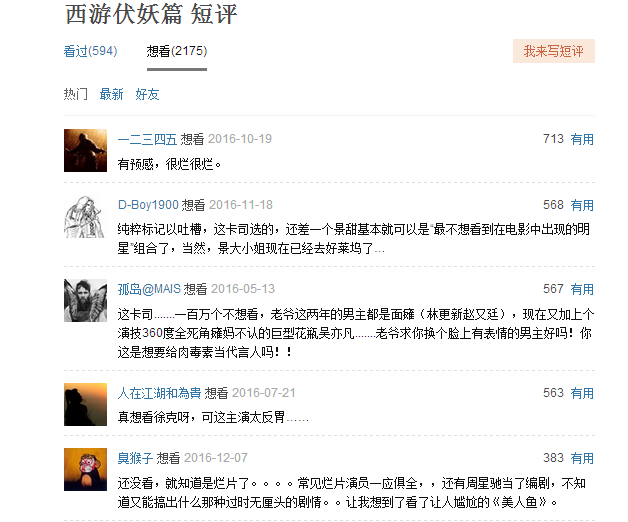628x522 pixels.
Task: Open avatar of user 一二三四五
Action: coord(85,149)
